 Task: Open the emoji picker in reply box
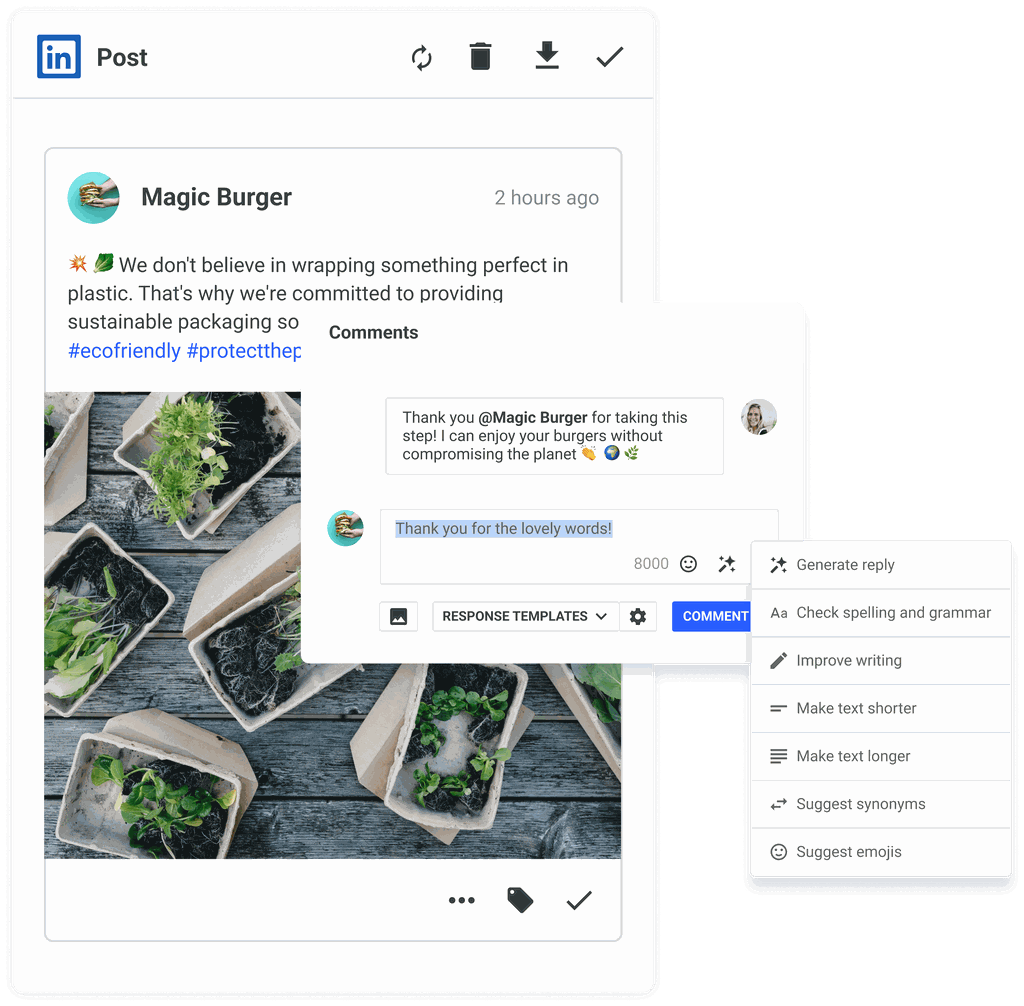688,564
